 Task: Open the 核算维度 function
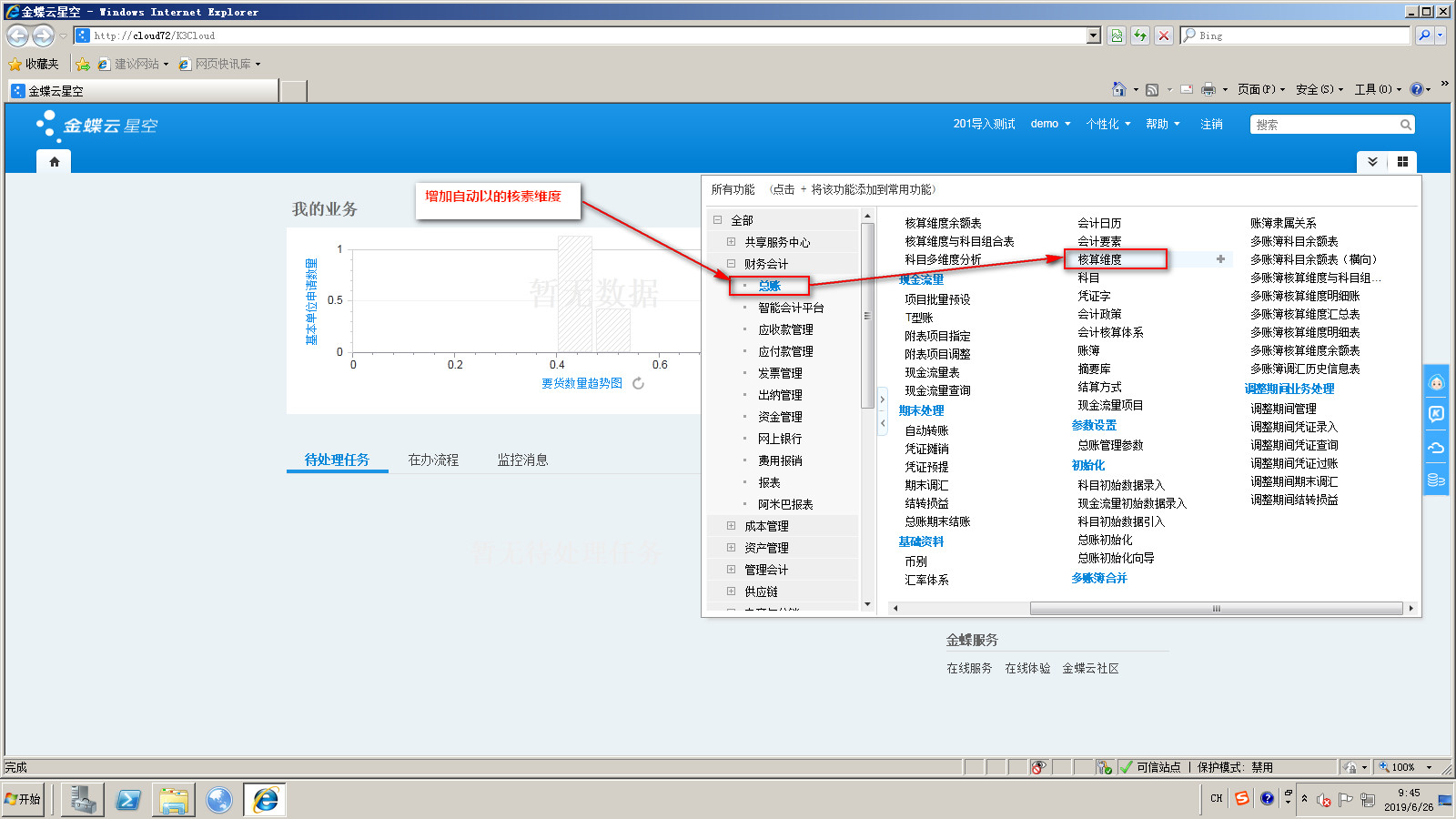[x=1099, y=259]
